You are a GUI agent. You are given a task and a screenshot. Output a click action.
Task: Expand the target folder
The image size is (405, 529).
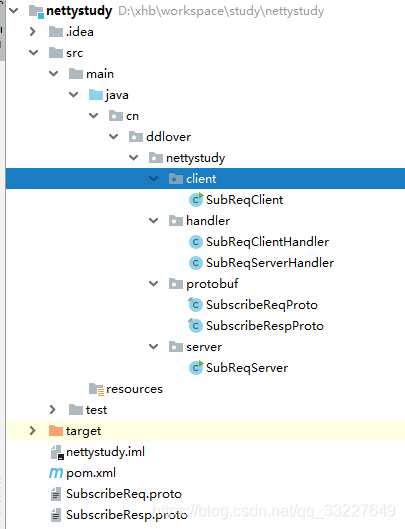pos(33,430)
